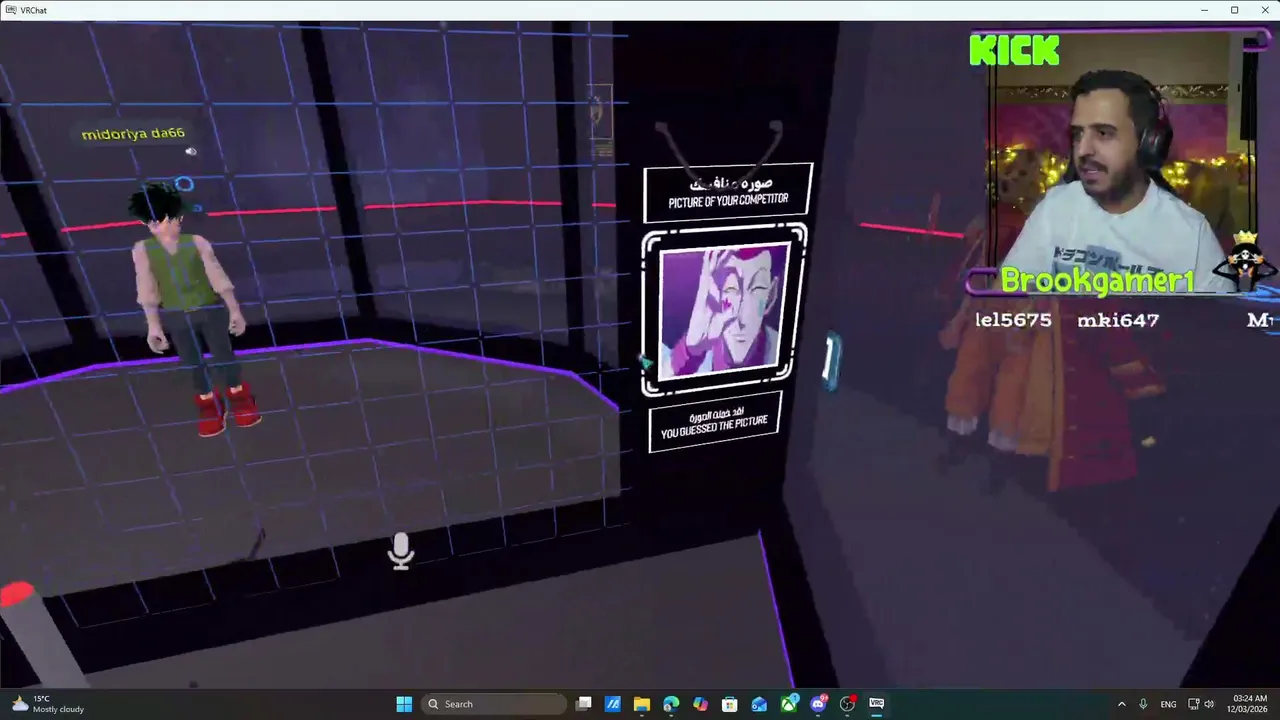Select the midoriya da66 nameplate
1280x720 pixels.
coord(133,134)
